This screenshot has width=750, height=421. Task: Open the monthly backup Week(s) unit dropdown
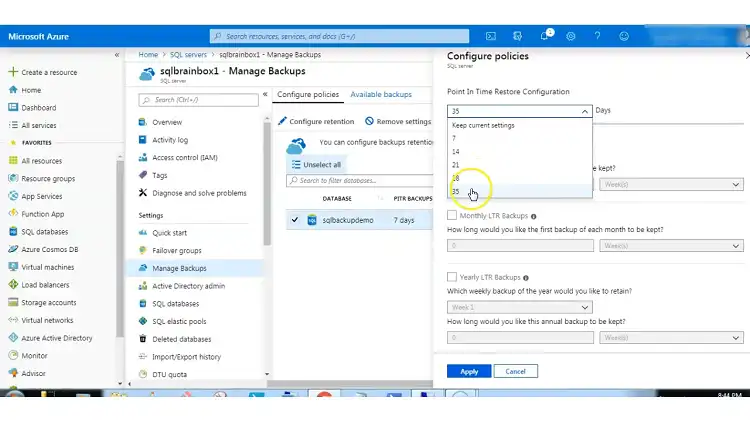671,245
